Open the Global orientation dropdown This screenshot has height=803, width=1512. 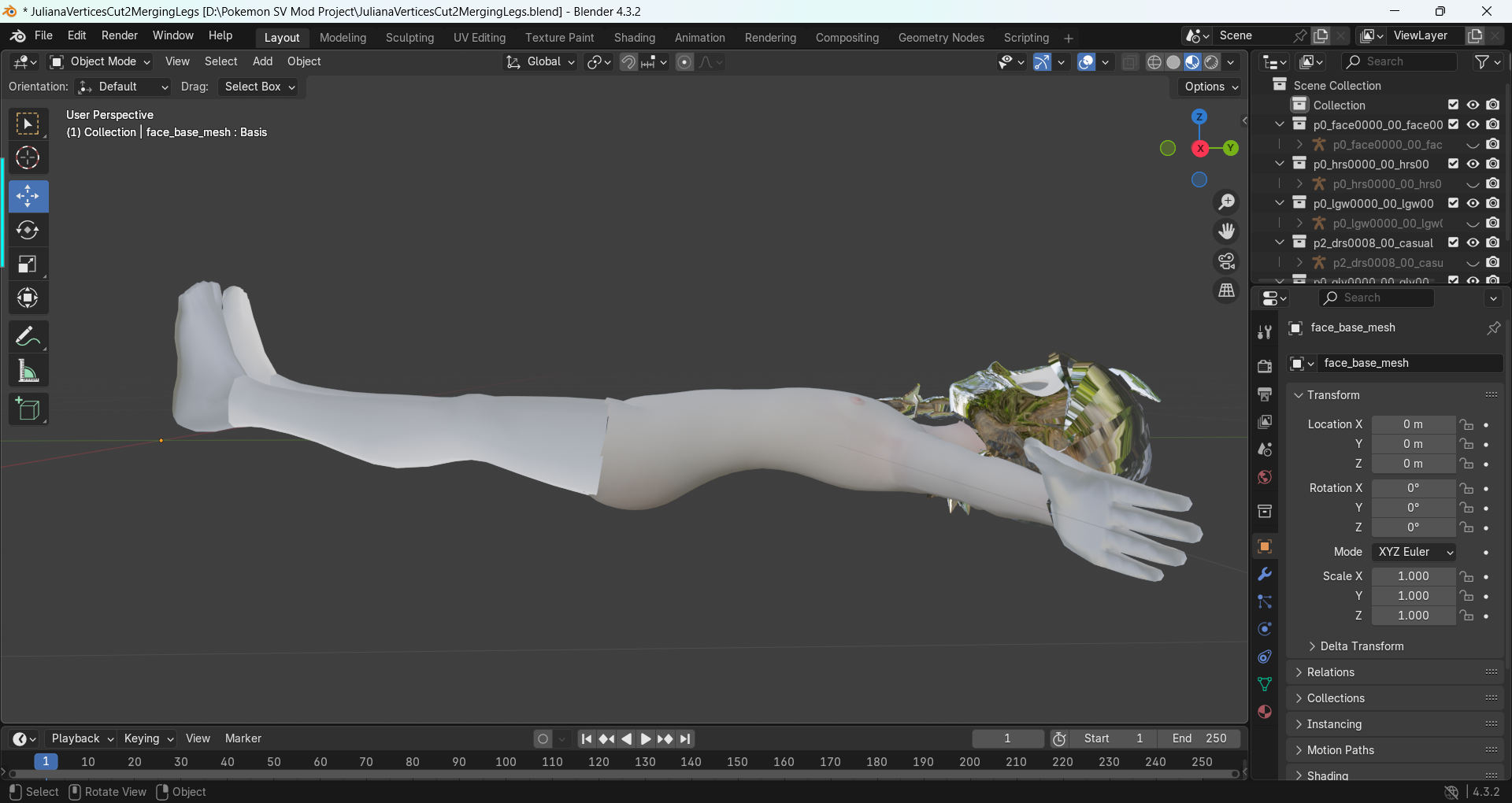click(540, 62)
